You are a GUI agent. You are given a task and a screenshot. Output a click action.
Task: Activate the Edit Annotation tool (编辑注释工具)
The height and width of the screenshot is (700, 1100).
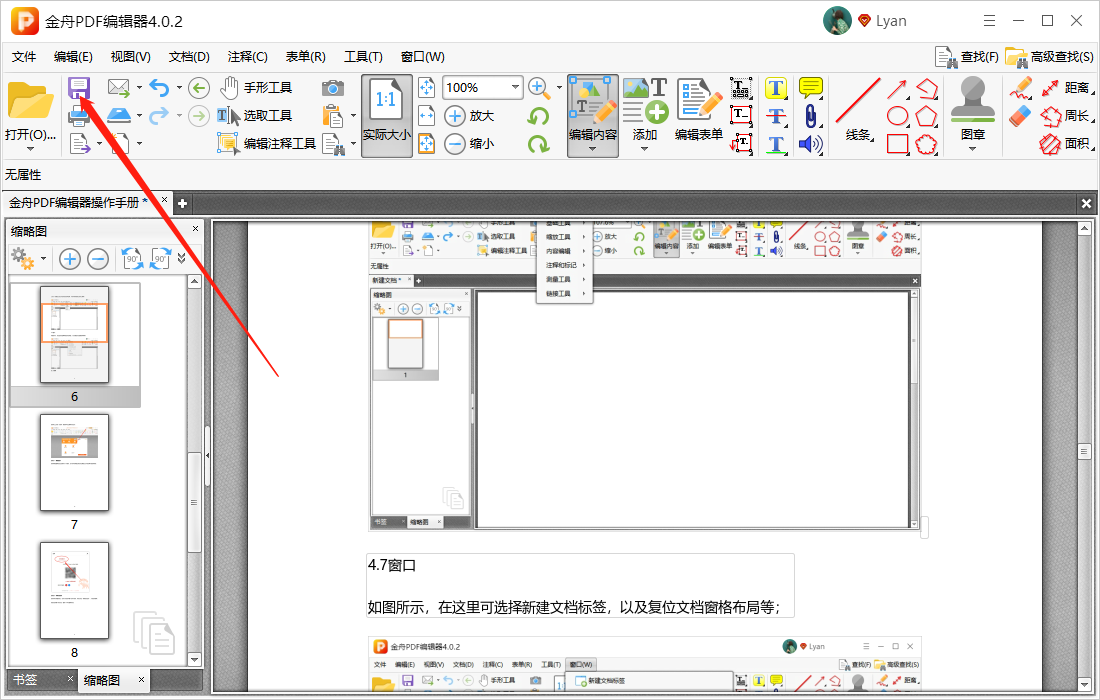[x=266, y=144]
